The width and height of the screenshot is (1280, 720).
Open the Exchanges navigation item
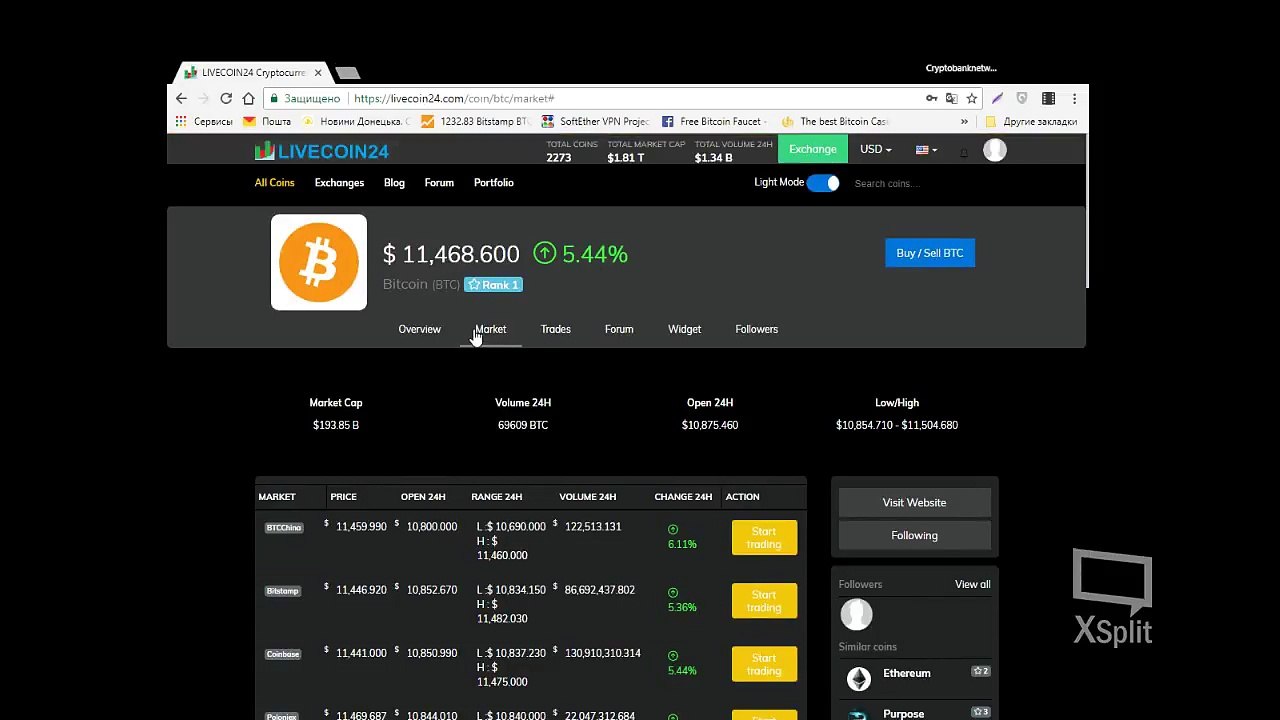tap(339, 183)
